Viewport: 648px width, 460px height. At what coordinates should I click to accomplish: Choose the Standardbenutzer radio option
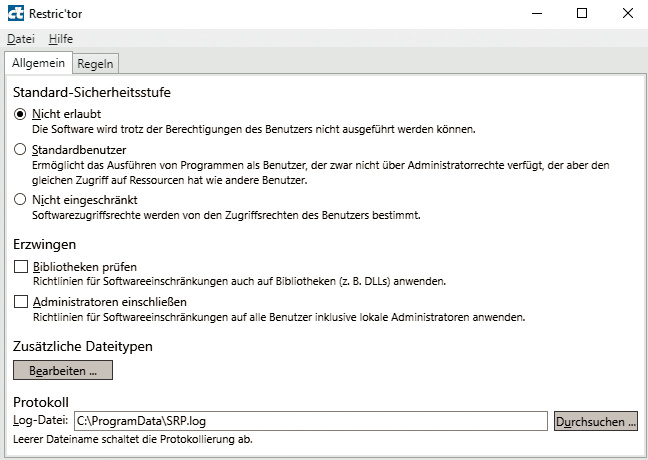(x=20, y=149)
